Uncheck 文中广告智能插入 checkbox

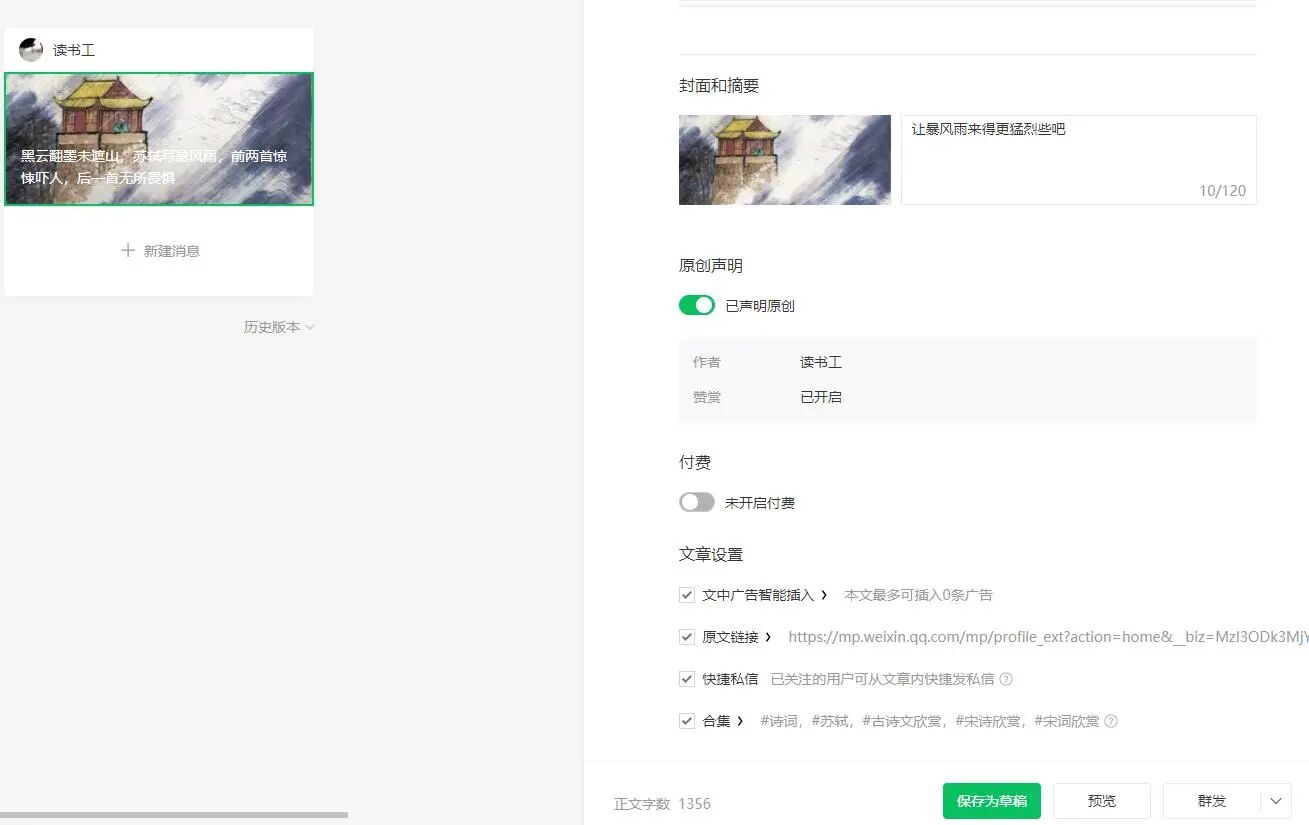coord(687,595)
